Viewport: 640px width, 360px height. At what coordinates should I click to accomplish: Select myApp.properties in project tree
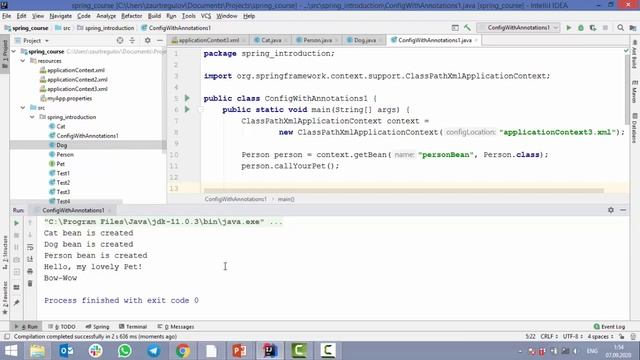[x=69, y=98]
